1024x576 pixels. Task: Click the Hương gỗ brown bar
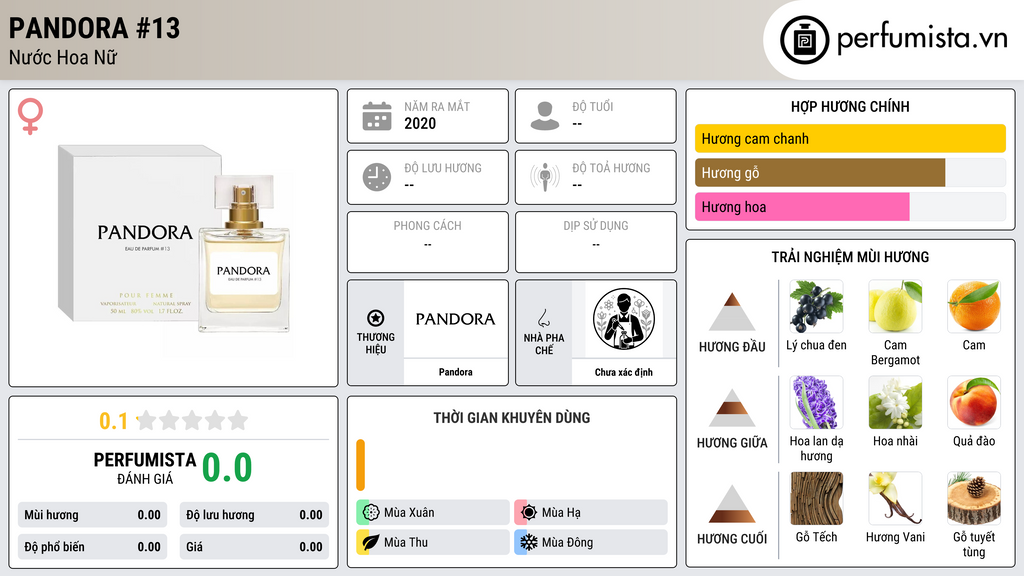point(820,172)
